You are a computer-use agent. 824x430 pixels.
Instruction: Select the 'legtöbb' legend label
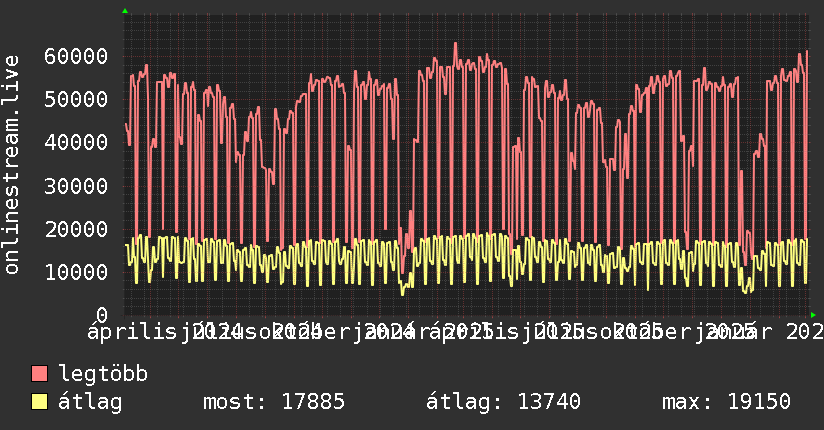103,374
